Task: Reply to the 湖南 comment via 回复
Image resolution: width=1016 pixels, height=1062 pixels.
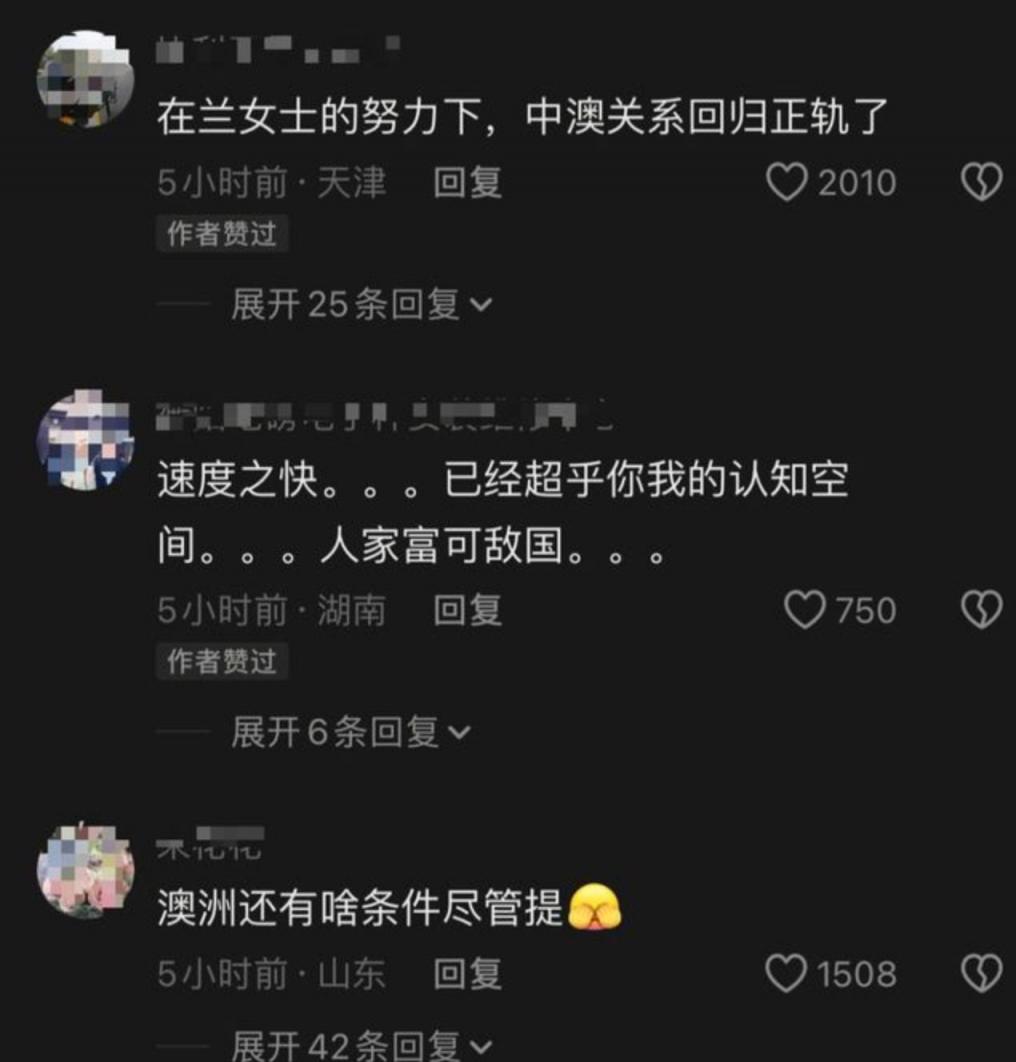Action: tap(467, 610)
